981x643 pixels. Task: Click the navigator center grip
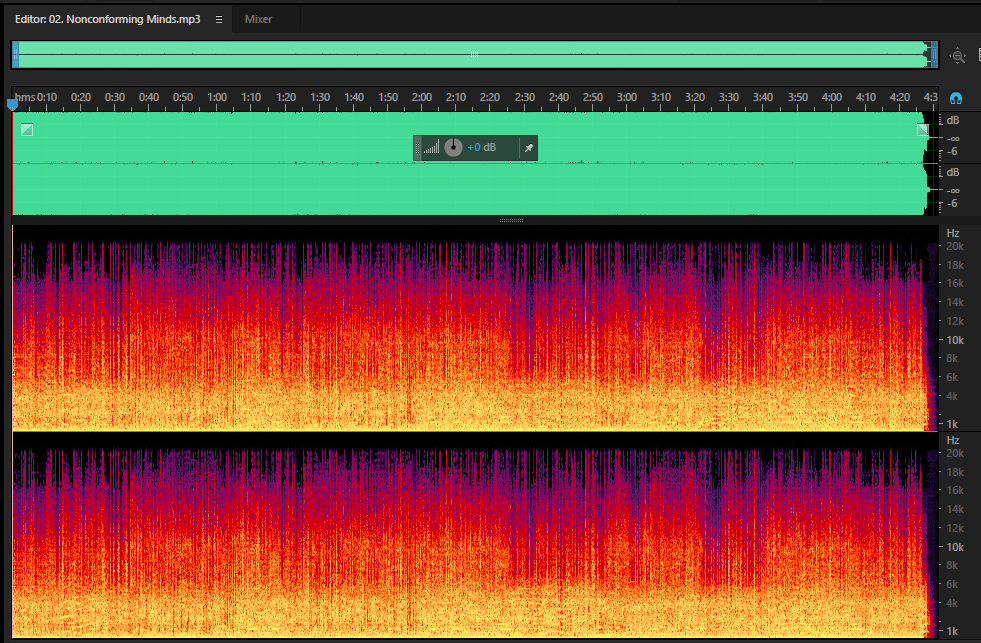tap(474, 54)
